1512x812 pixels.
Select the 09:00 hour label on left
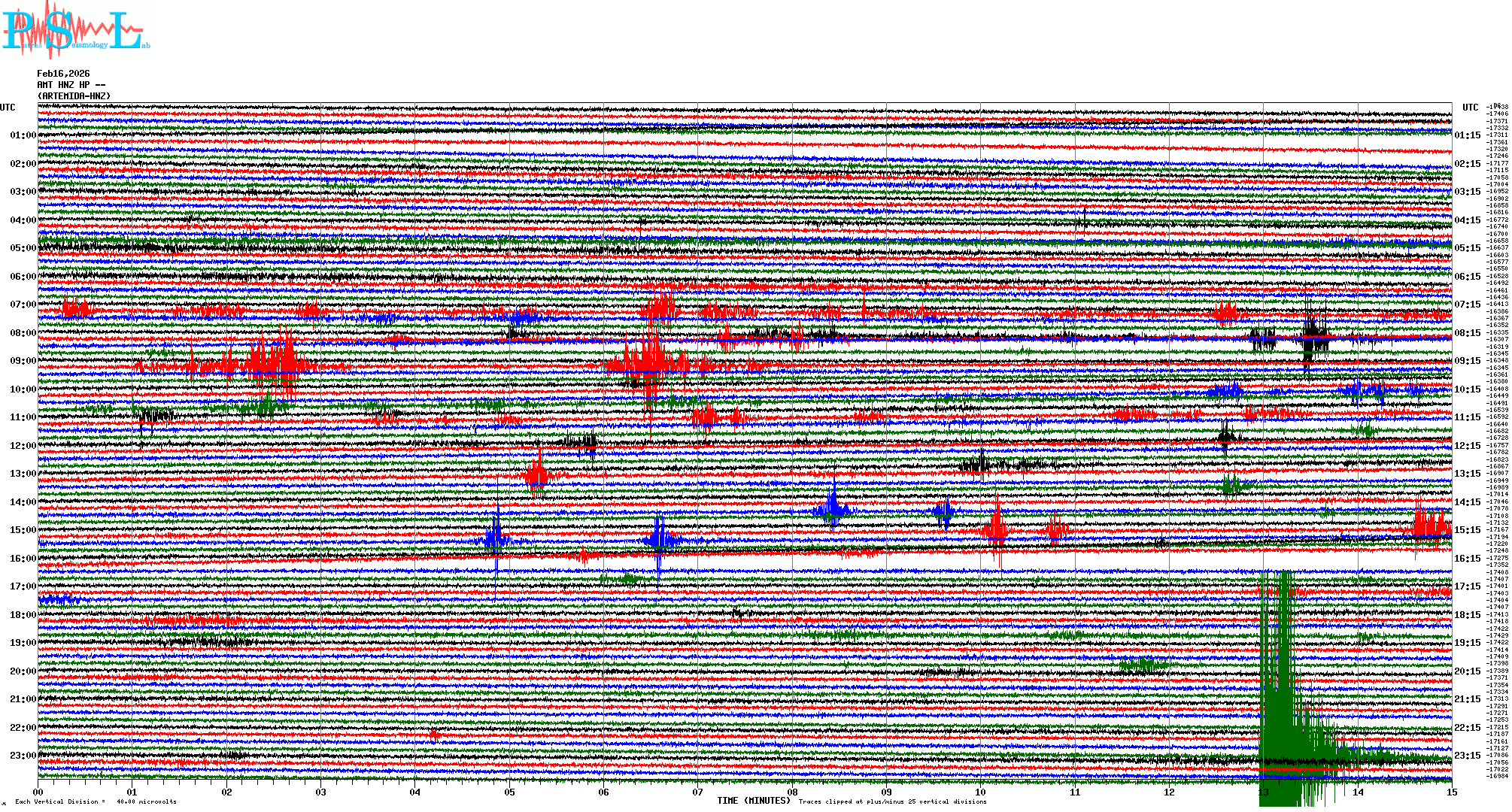(23, 361)
